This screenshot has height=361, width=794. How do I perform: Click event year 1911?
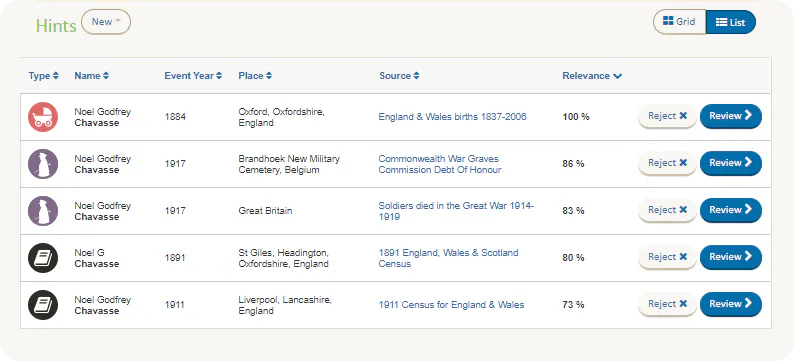pos(175,305)
